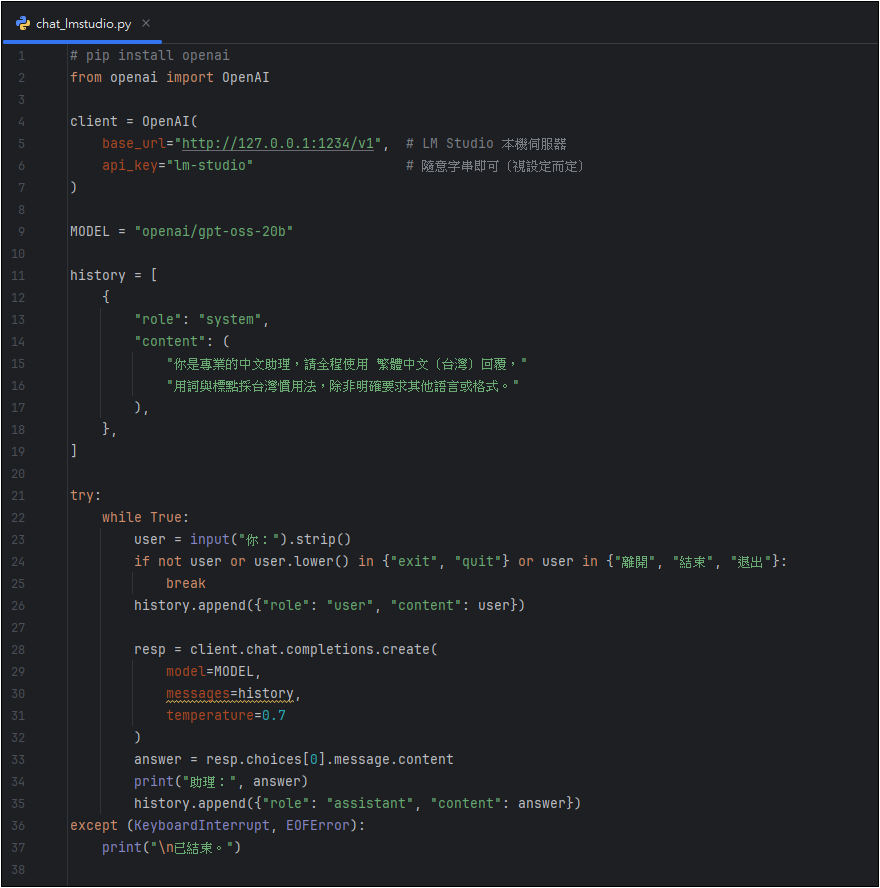The image size is (880, 888).
Task: Click the "lm-studio" api_key string
Action: pyautogui.click(x=210, y=165)
